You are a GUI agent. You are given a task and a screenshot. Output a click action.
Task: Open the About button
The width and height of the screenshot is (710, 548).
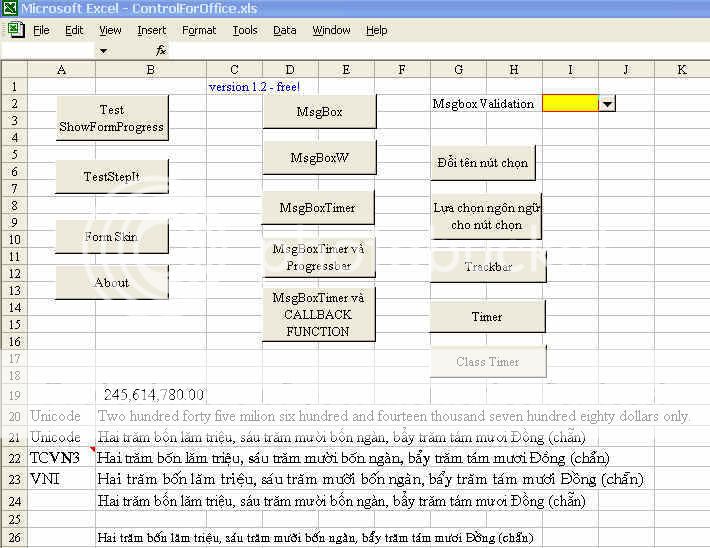[111, 282]
